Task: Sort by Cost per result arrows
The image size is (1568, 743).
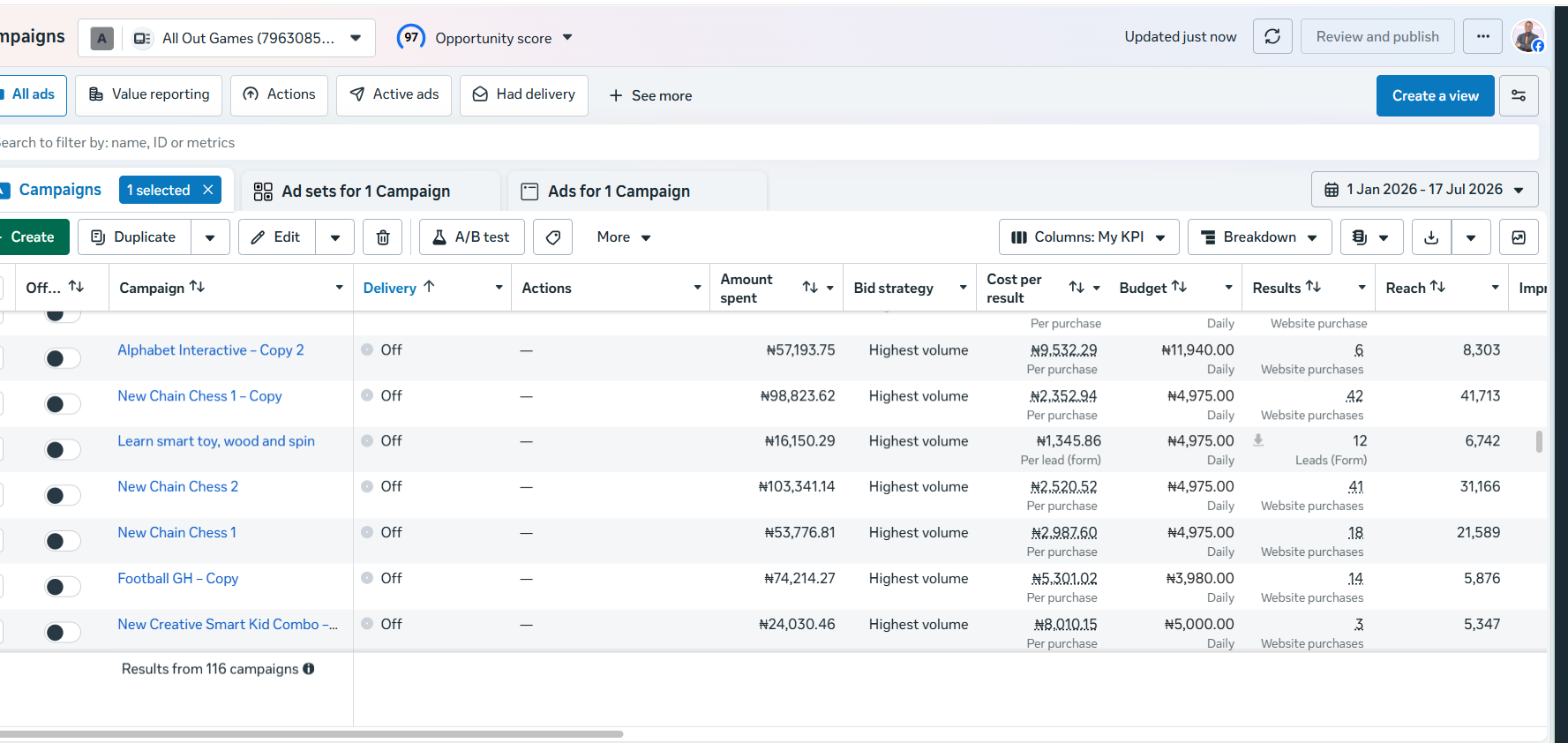Action: tap(1077, 288)
